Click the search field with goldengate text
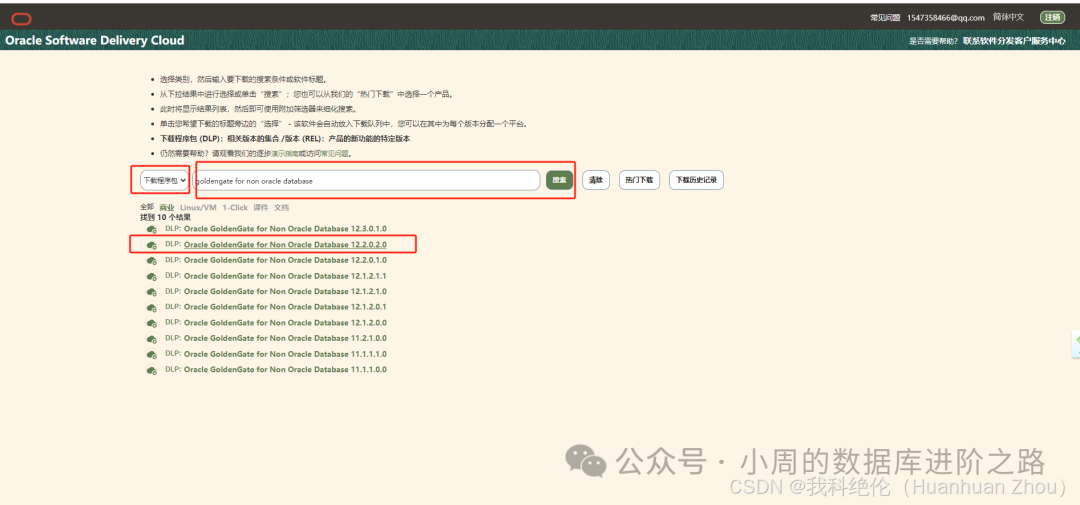Viewport: 1080px width, 505px height. pos(366,181)
